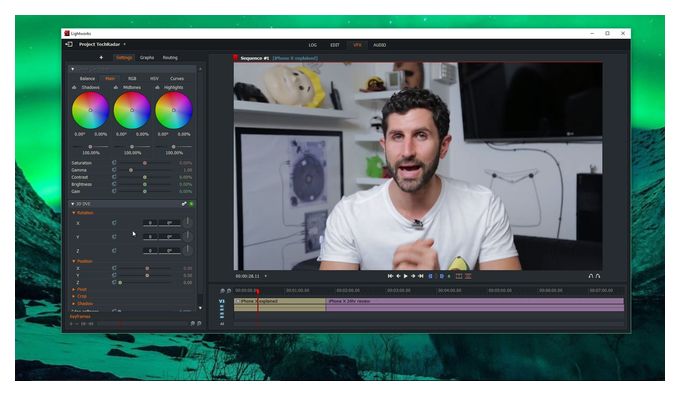The image size is (680, 396).
Task: Expand the Crop parameter group
Action: 74,296
